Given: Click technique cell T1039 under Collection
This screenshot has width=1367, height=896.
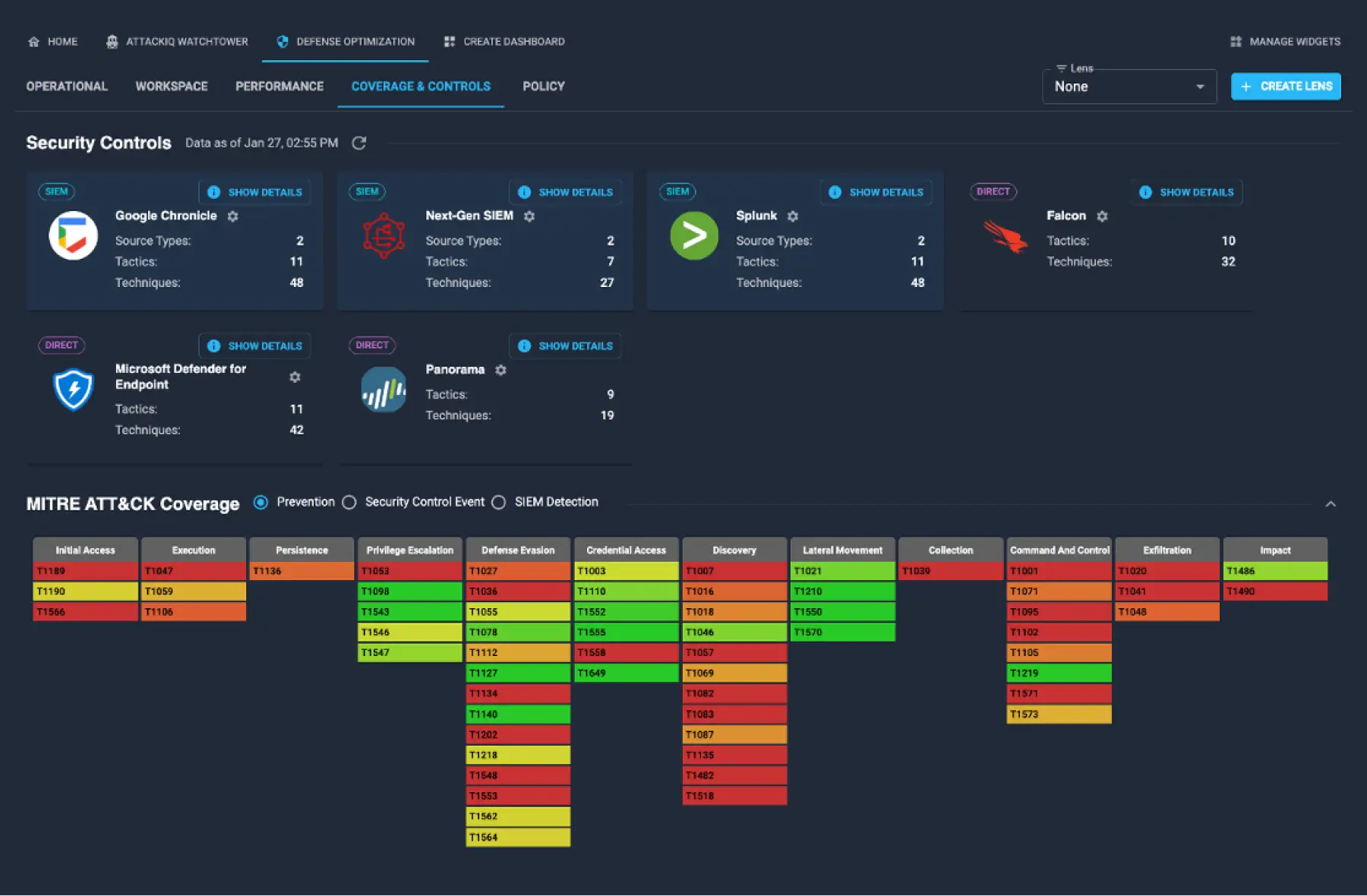Looking at the screenshot, I should pyautogui.click(x=951, y=571).
